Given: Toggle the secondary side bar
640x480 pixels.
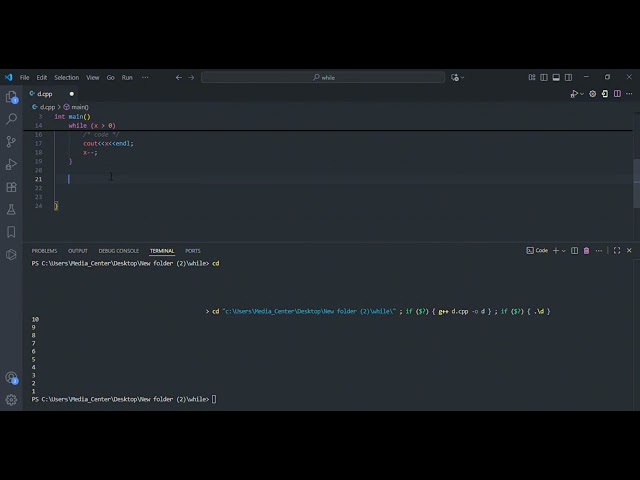Looking at the screenshot, I should point(568,77).
